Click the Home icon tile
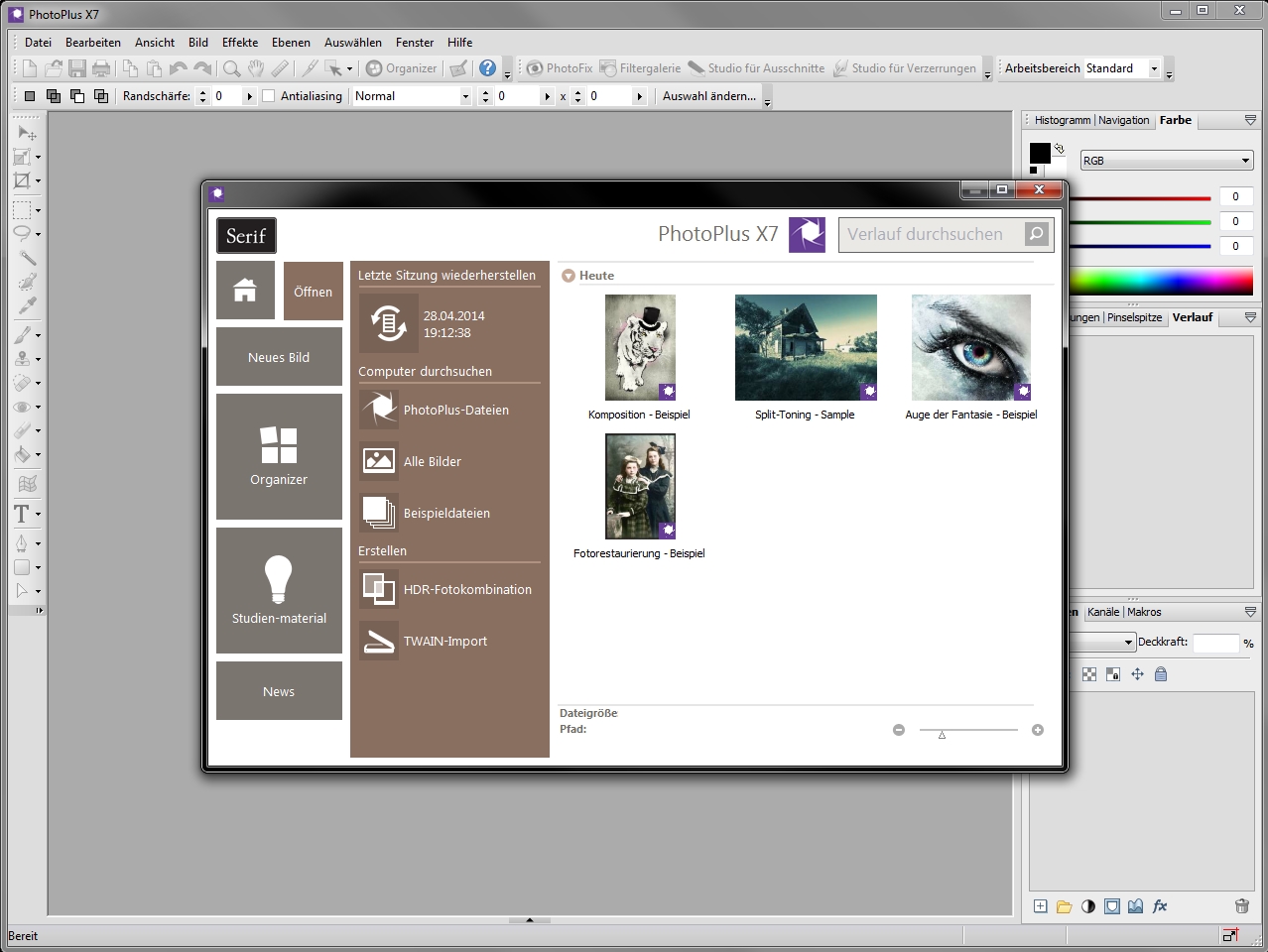Screen dimensions: 1268x952 245,291
